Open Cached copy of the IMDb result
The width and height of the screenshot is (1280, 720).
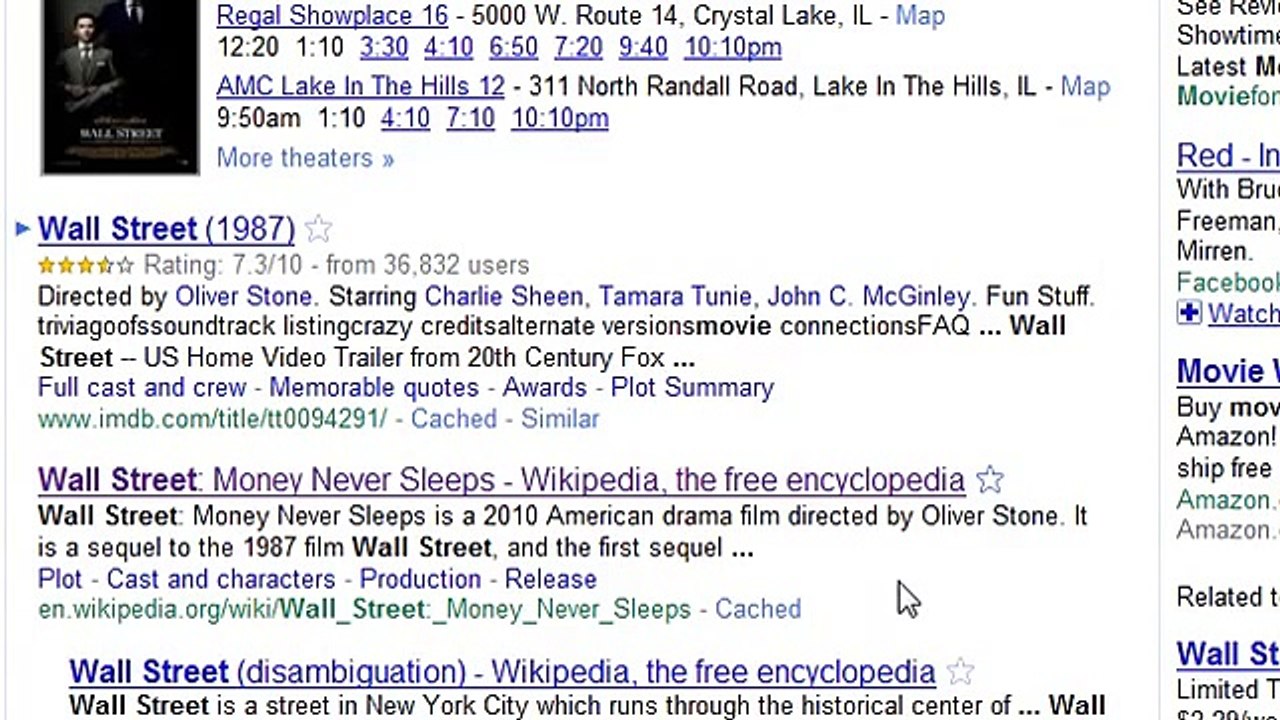coord(453,419)
